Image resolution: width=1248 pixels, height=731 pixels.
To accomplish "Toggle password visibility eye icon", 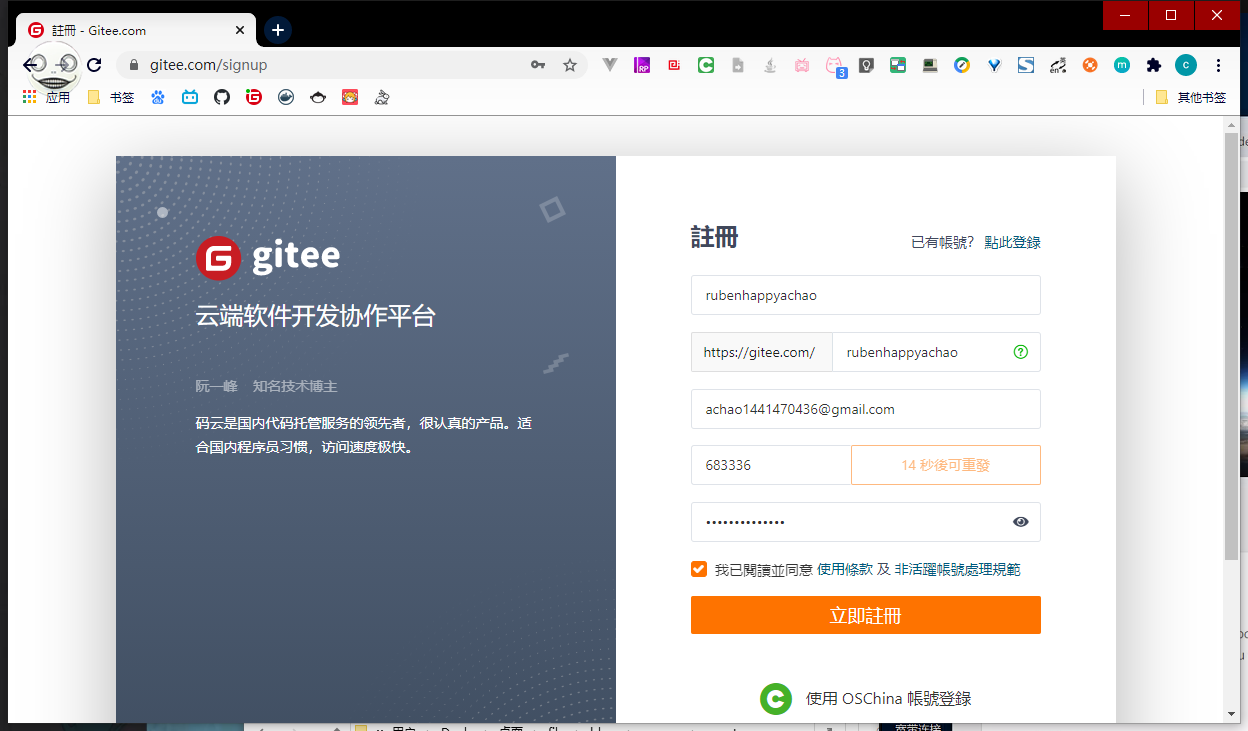I will coord(1020,522).
